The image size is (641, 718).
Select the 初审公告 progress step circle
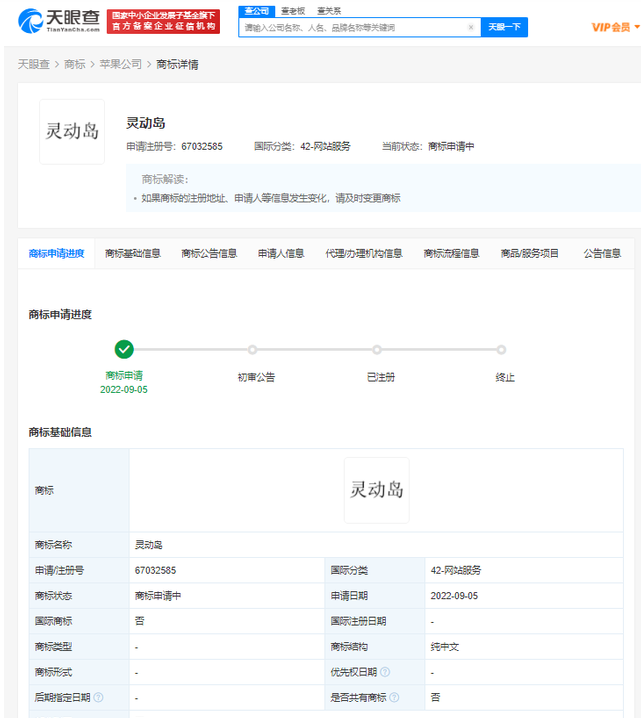point(252,350)
